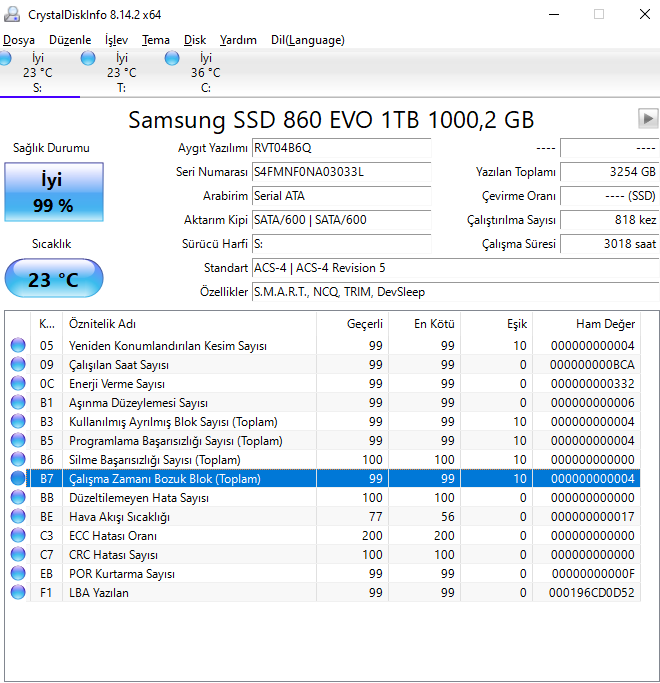Select row Çalışma Zamanı Bozuk Blok
This screenshot has width=660, height=683.
point(335,478)
